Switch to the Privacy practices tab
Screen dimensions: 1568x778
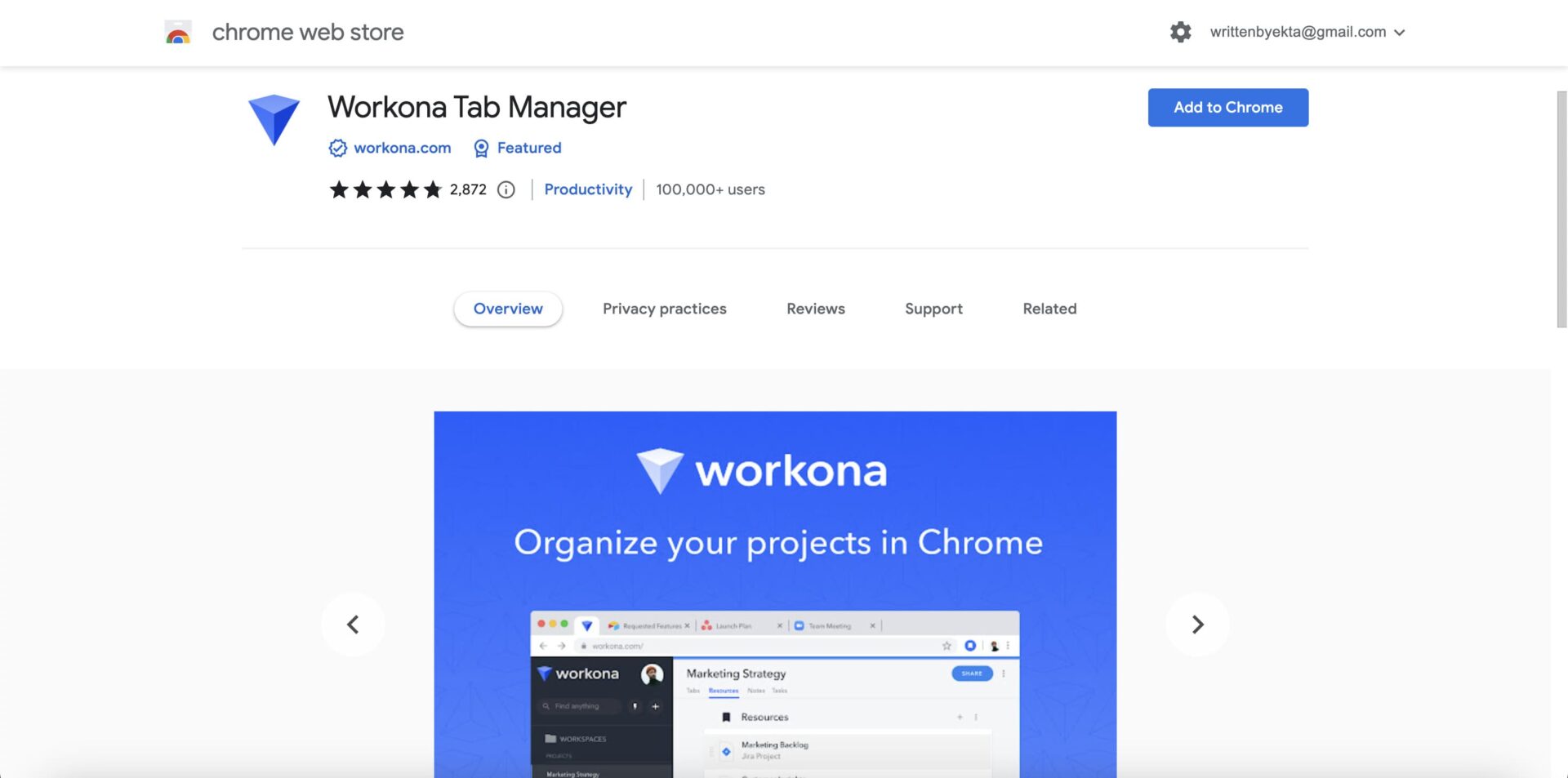(x=664, y=309)
